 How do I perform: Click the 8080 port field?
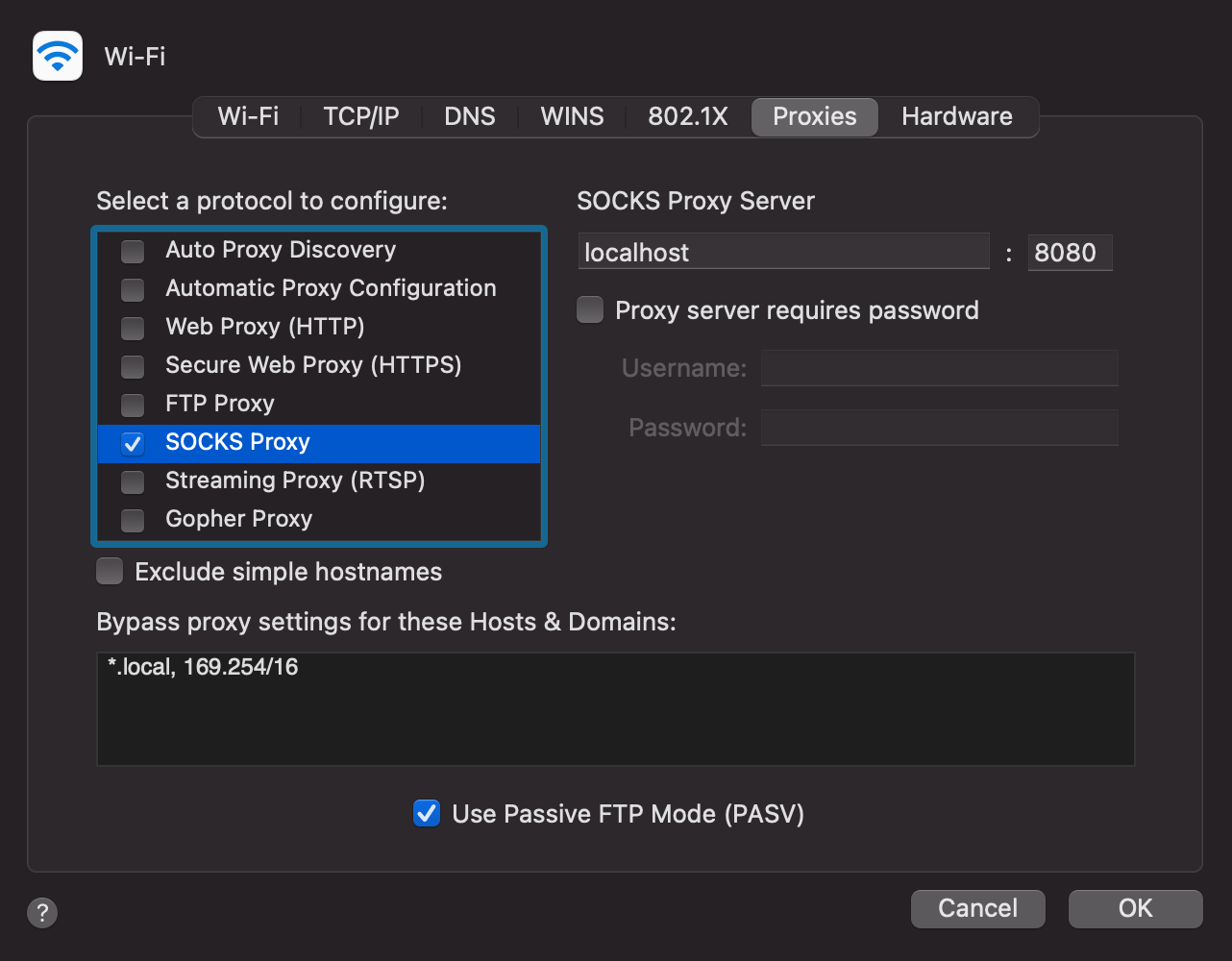[1070, 252]
